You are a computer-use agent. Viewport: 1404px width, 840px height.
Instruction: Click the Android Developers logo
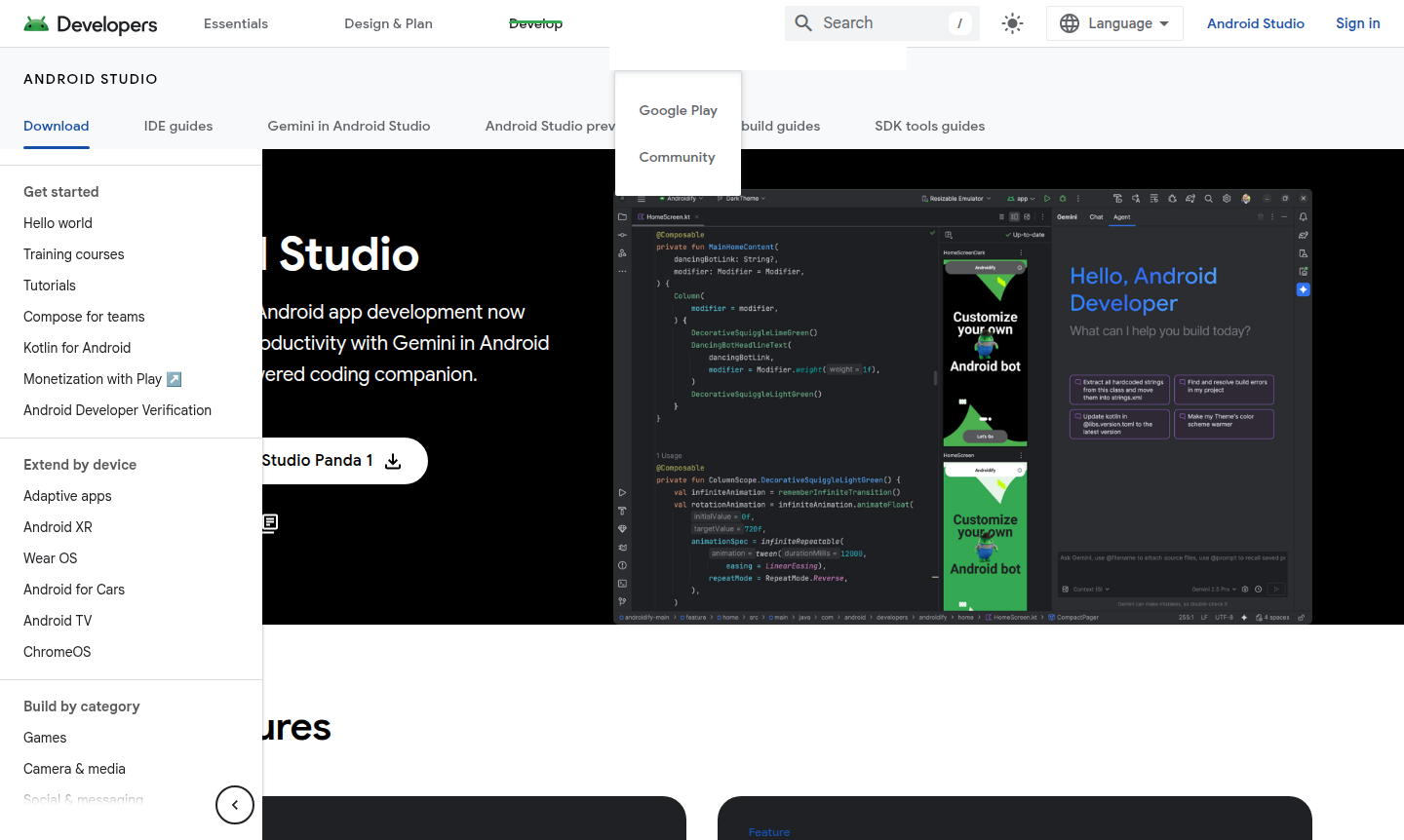click(x=91, y=23)
